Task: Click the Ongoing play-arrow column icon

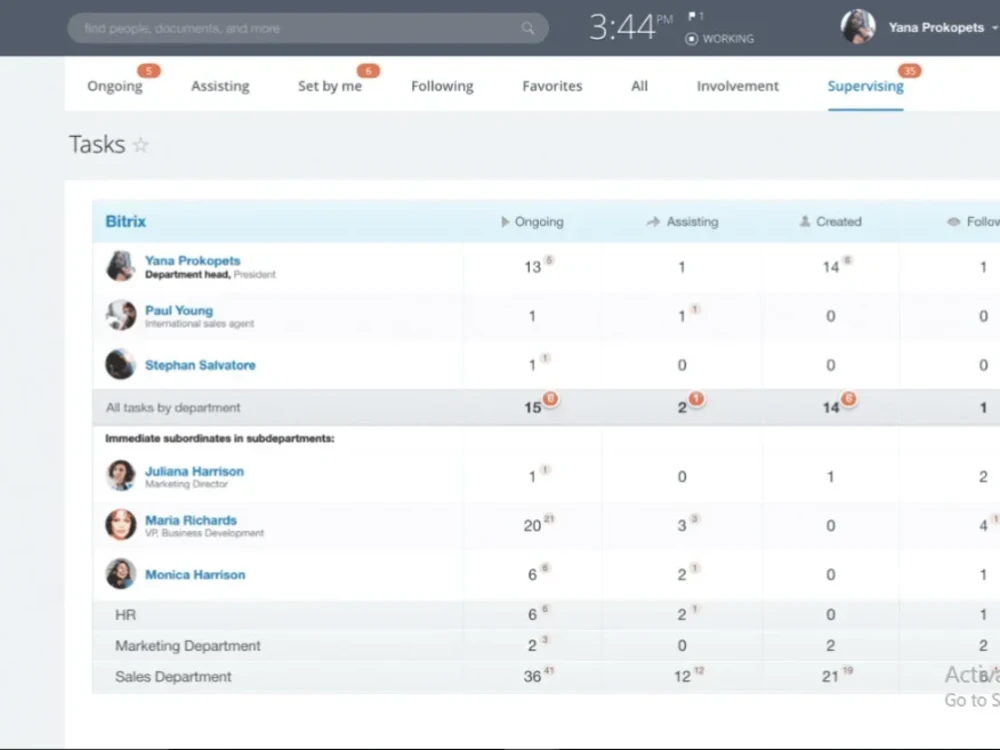Action: pos(505,222)
